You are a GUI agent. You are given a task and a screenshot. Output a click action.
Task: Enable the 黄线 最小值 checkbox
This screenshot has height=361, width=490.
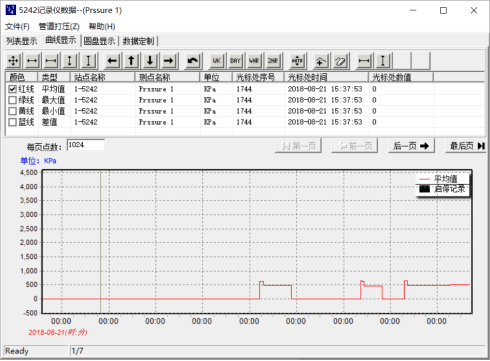pos(12,111)
